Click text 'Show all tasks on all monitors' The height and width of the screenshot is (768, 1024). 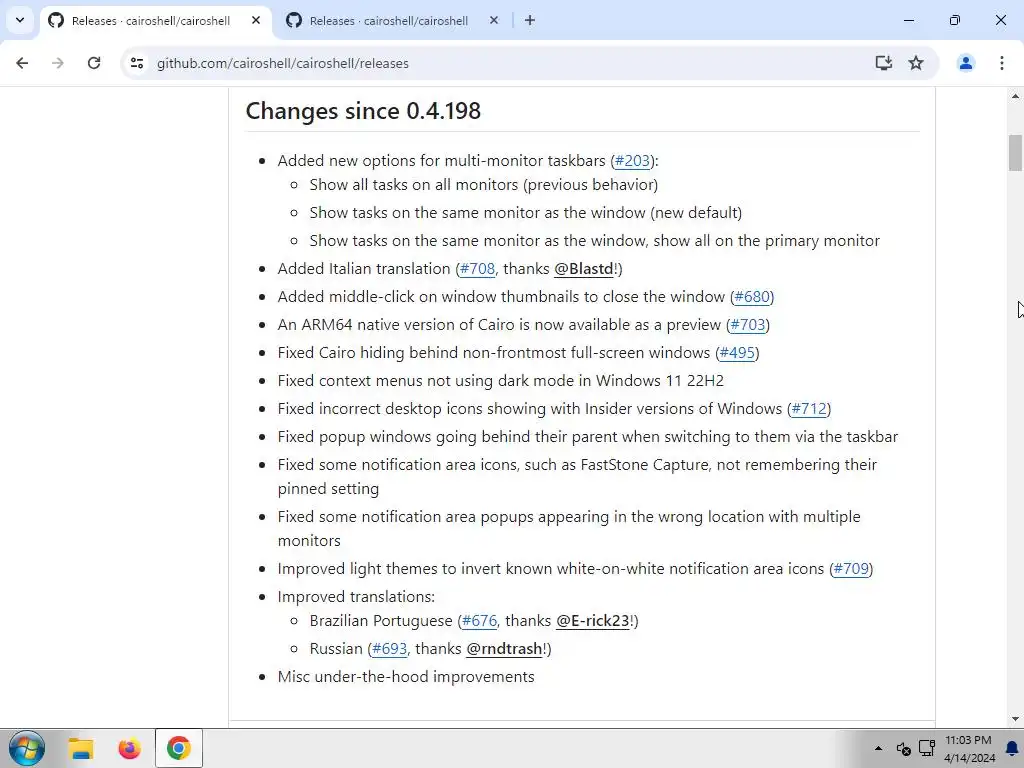click(x=413, y=185)
